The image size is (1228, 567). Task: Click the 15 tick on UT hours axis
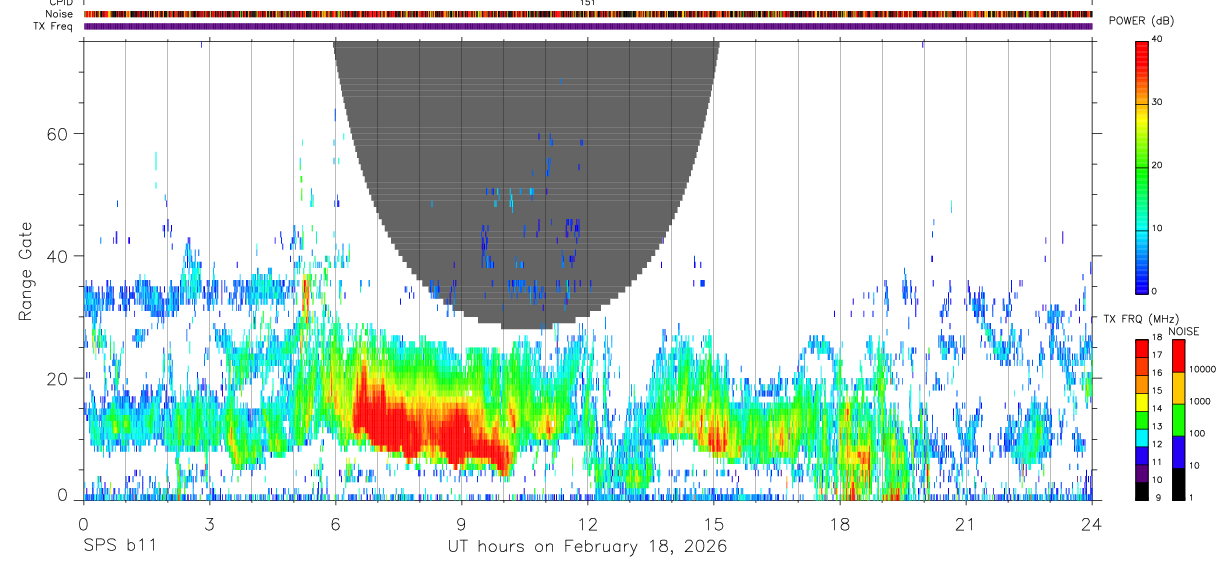pyautogui.click(x=714, y=524)
